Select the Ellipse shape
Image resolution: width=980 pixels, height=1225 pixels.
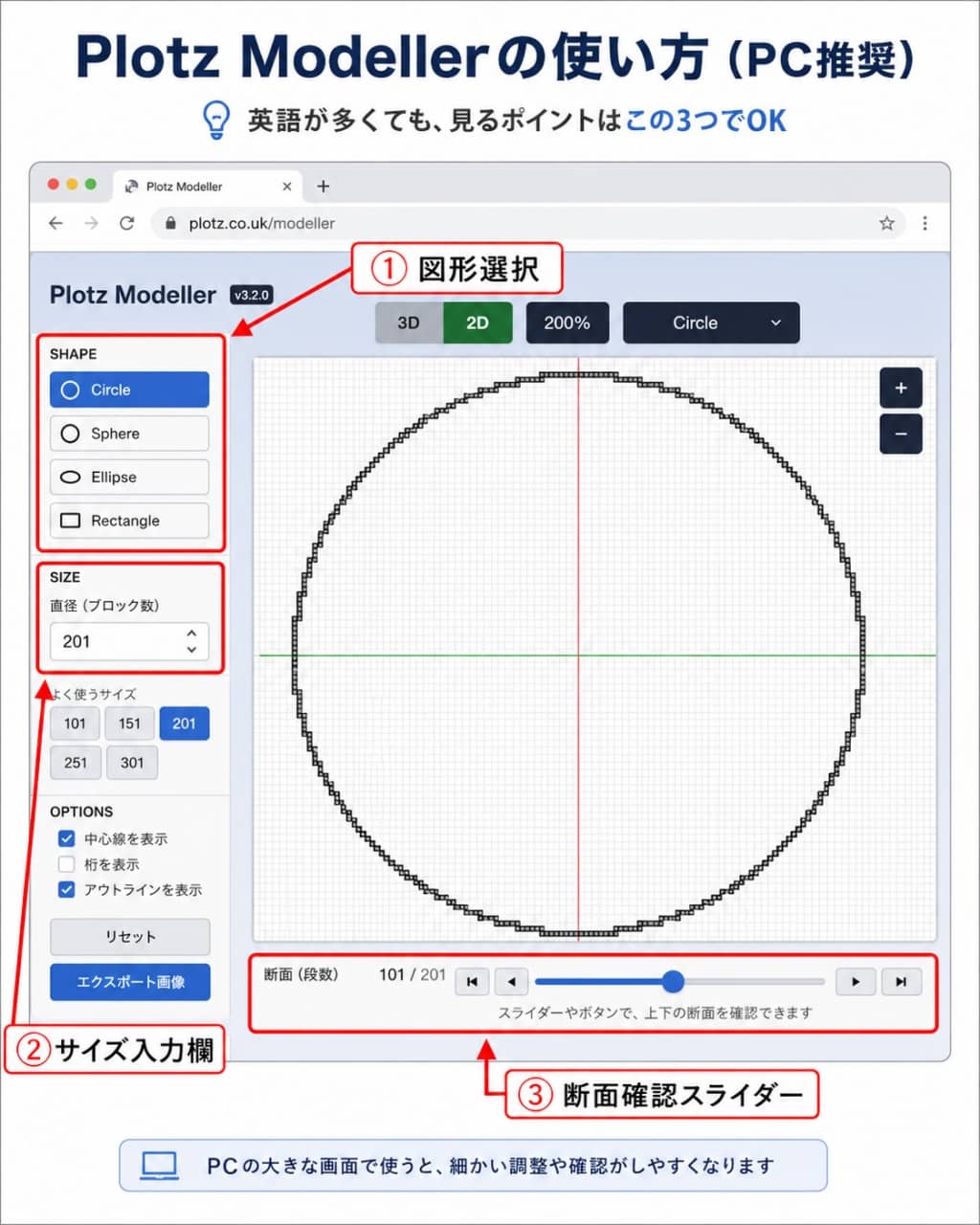tap(129, 477)
